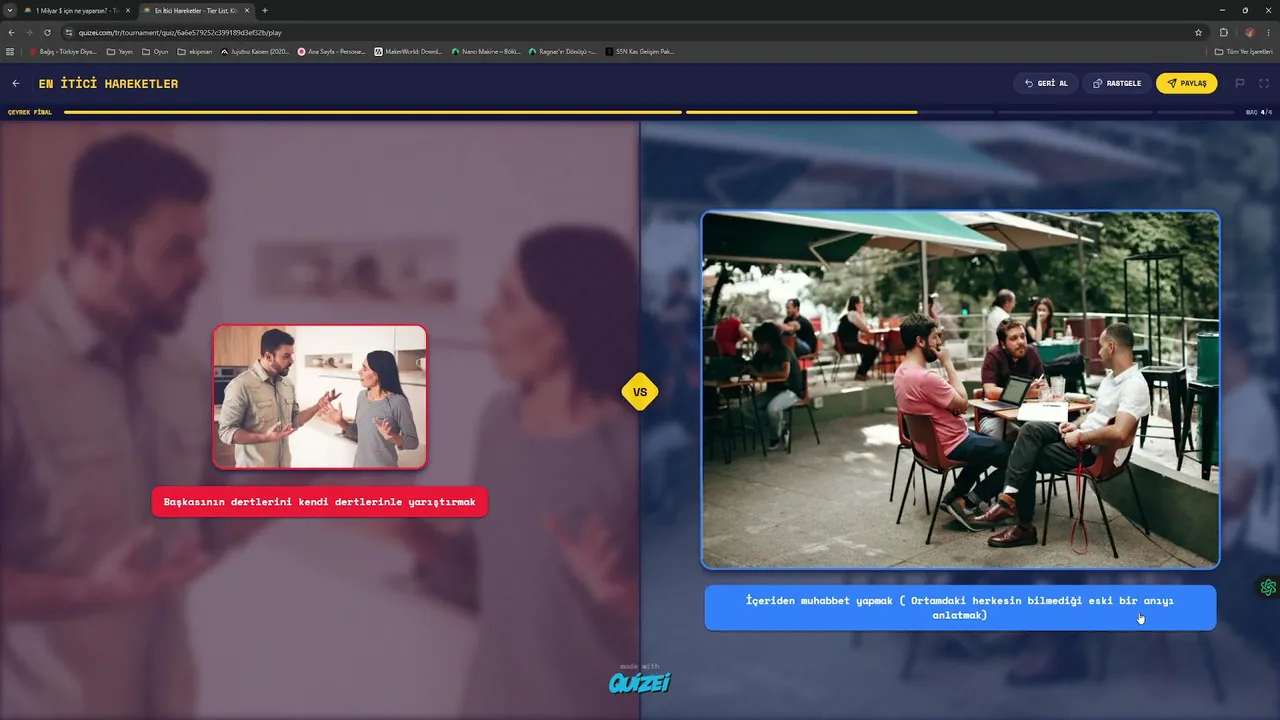1280x720 pixels.
Task: Open the 'Ana Sayfa - Persone...' bookmark
Action: pyautogui.click(x=332, y=51)
